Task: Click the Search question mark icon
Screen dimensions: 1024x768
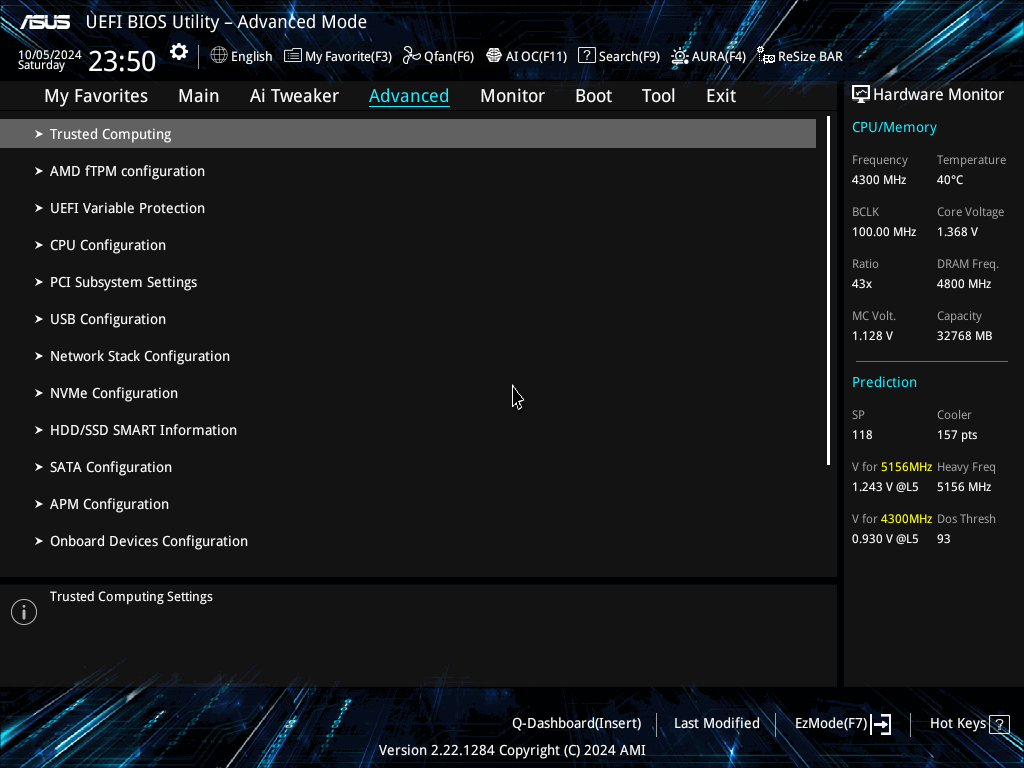Action: coord(586,56)
